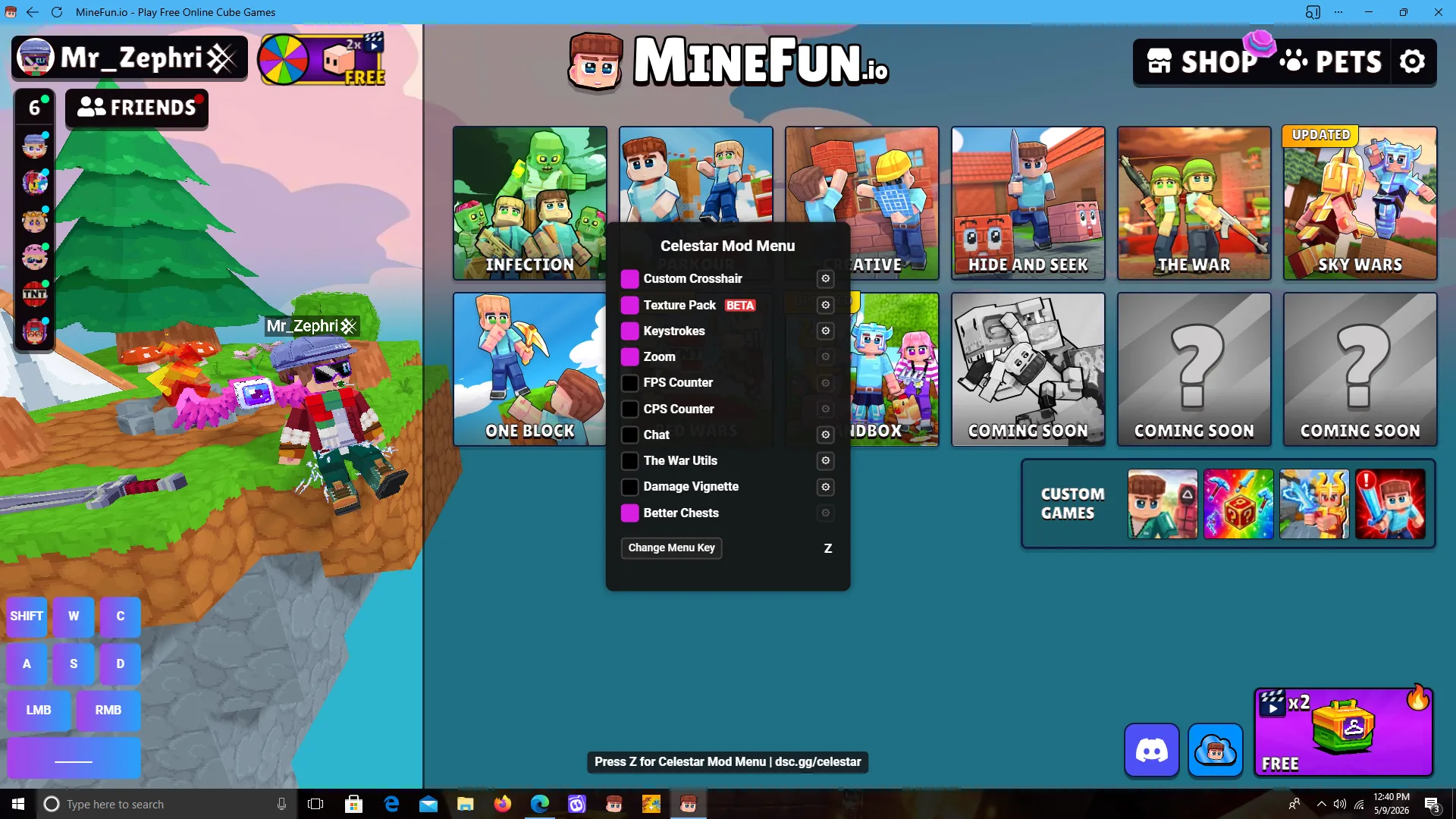The image size is (1456, 819).
Task: Open the SHOP menu
Action: [1202, 61]
